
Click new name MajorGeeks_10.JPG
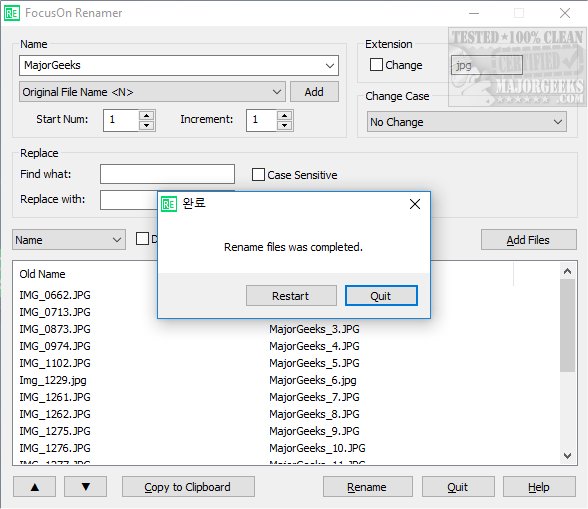click(317, 448)
